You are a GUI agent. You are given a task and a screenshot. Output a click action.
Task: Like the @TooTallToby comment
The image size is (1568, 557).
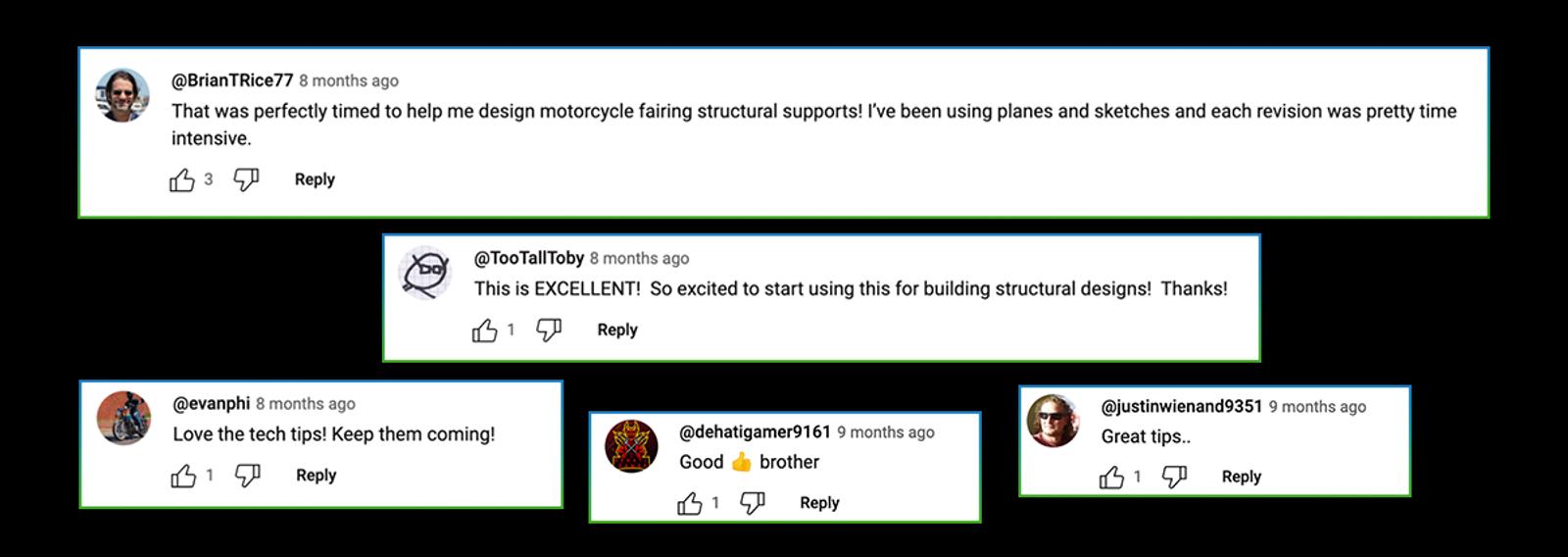coord(485,330)
